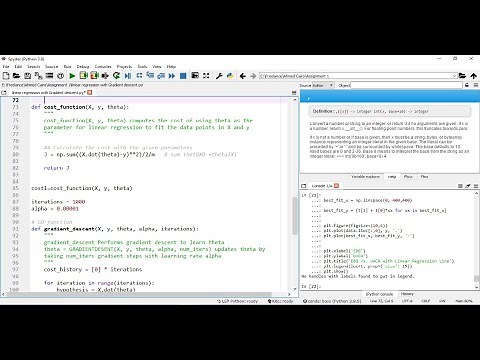Continue execution with double-arrow debug icon
This screenshot has height=360, width=480.
[172, 76]
